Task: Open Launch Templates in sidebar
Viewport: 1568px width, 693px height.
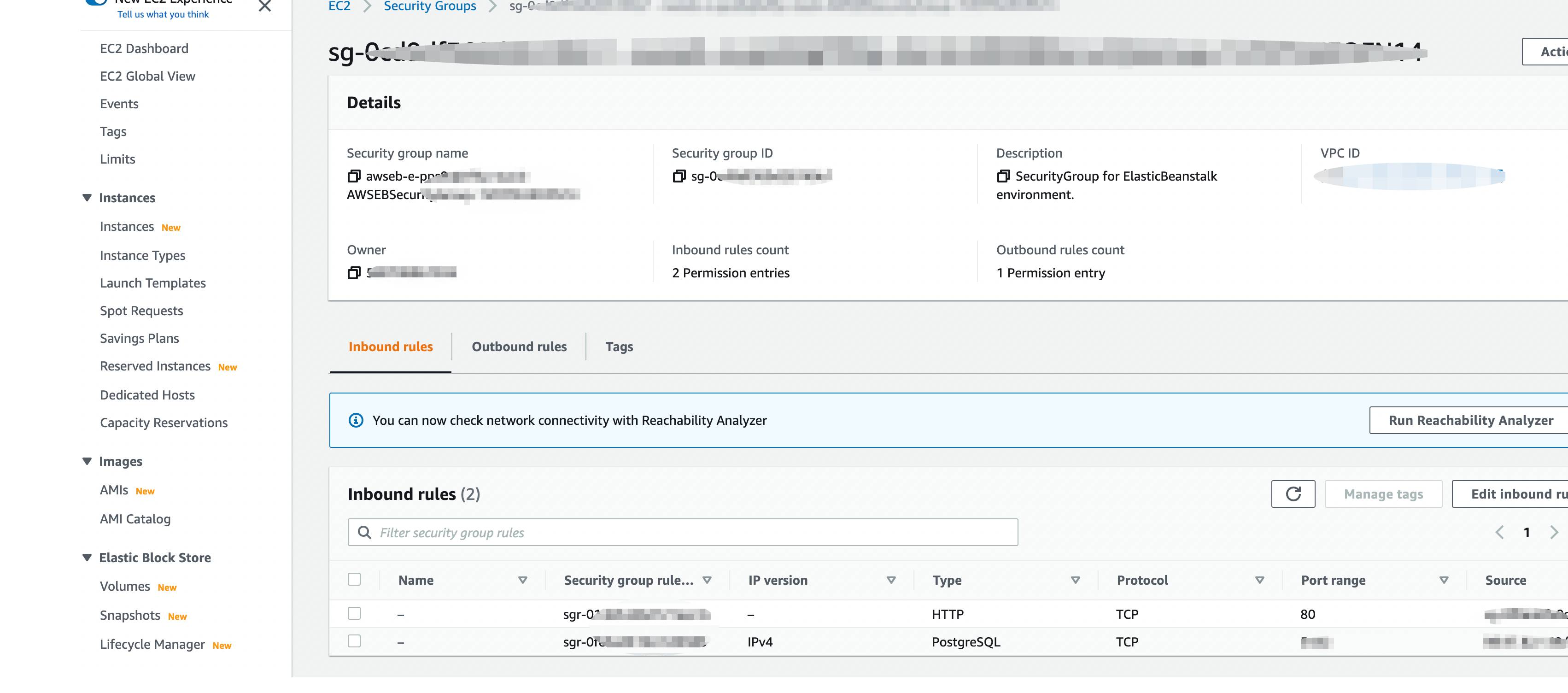Action: click(153, 283)
